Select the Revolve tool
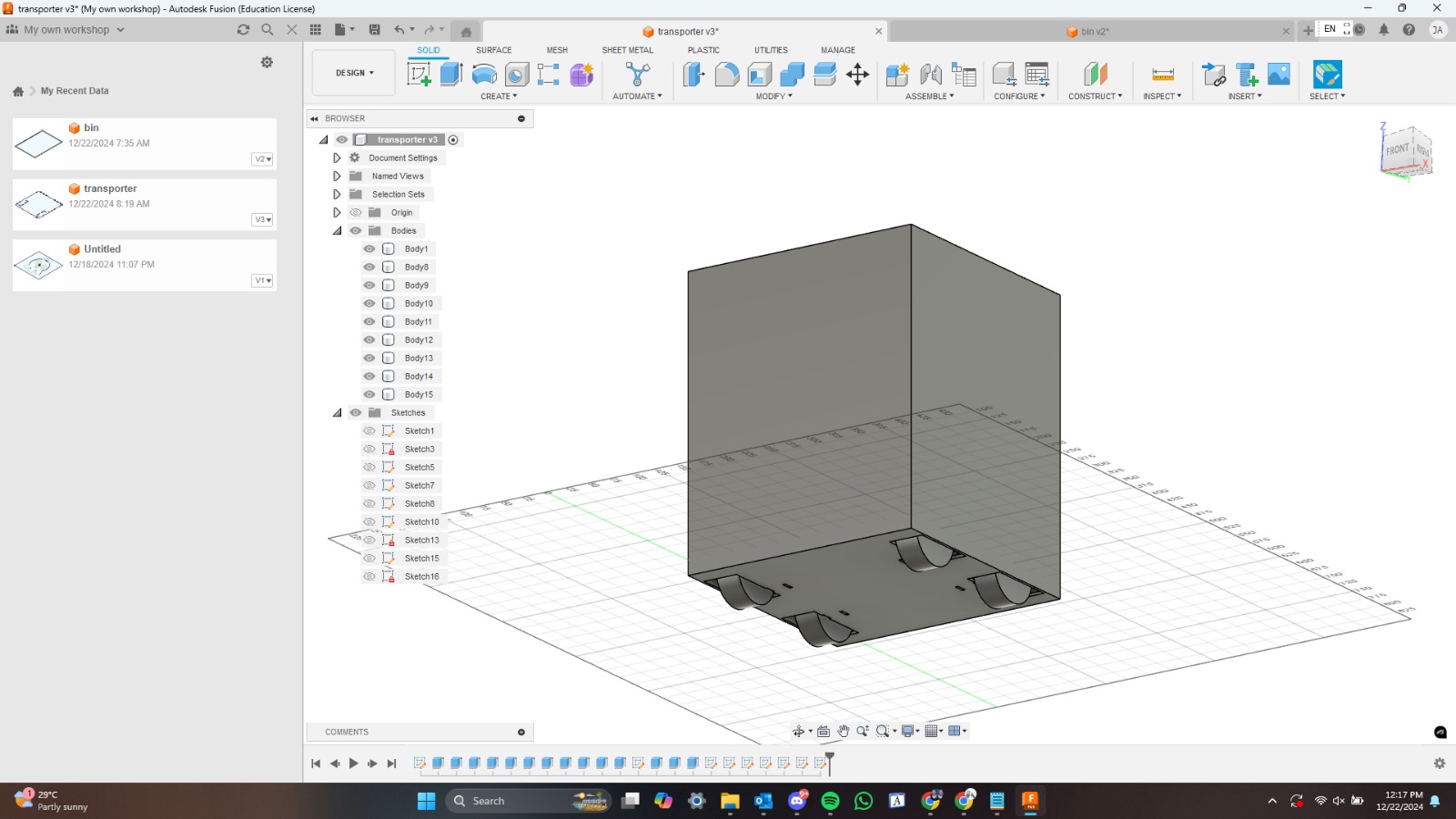 (x=484, y=74)
